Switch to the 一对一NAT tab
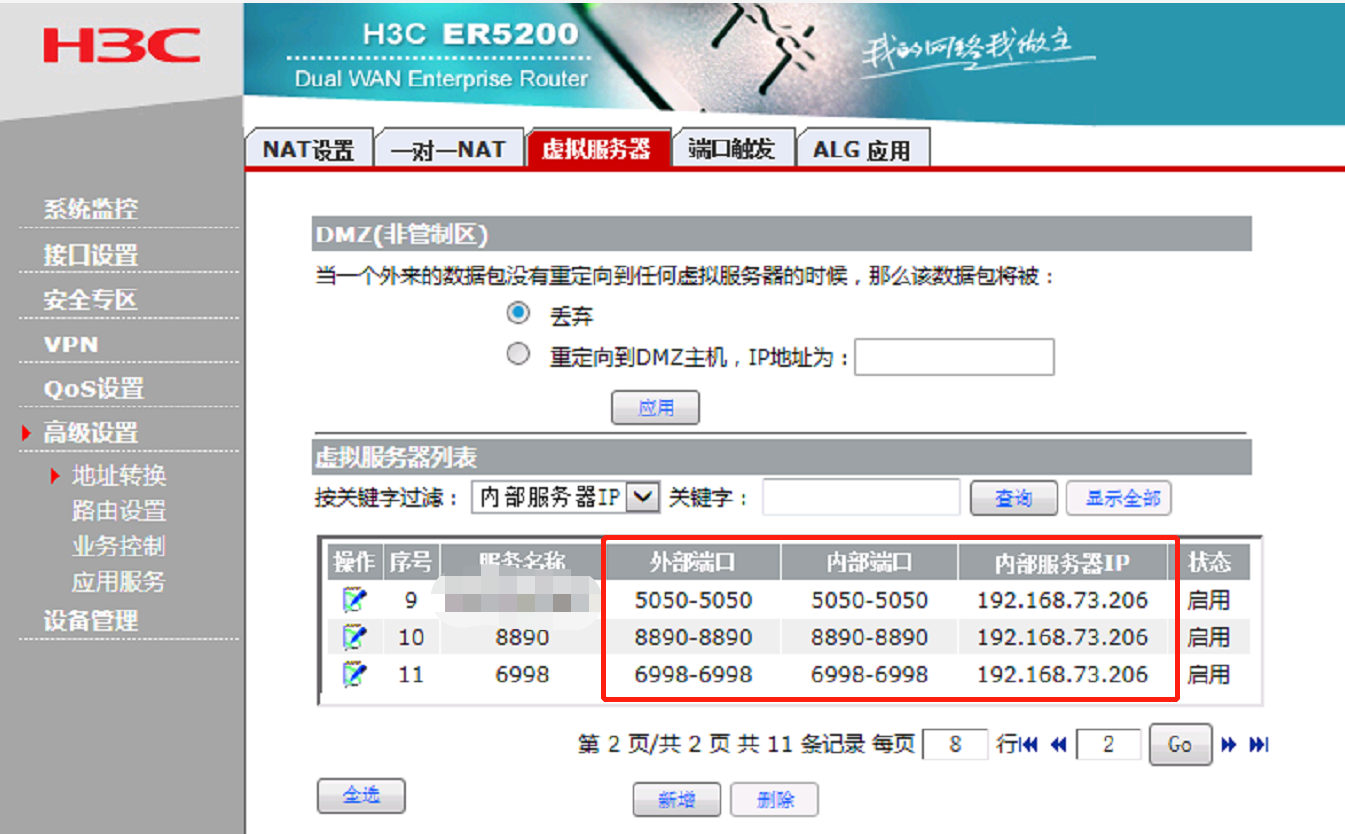 point(449,149)
